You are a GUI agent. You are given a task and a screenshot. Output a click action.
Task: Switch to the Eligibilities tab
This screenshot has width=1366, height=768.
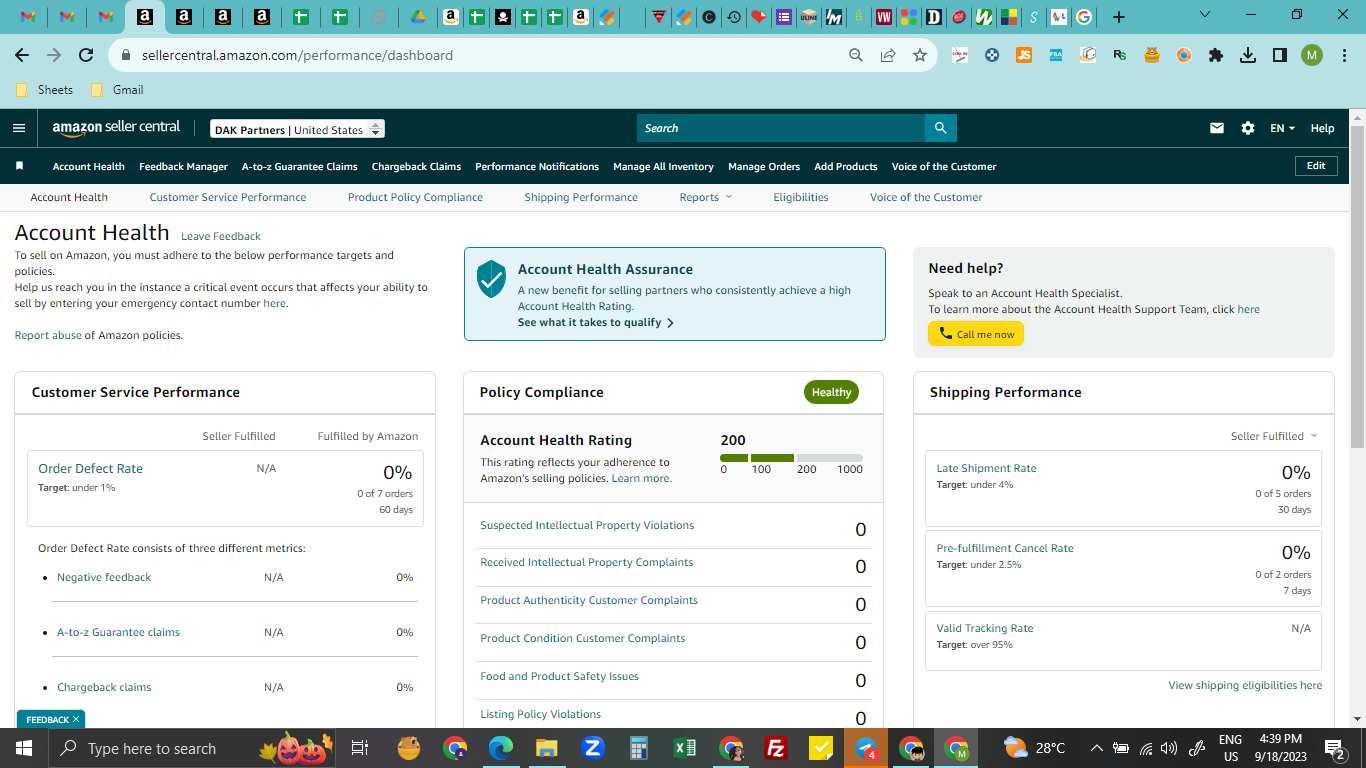[801, 197]
